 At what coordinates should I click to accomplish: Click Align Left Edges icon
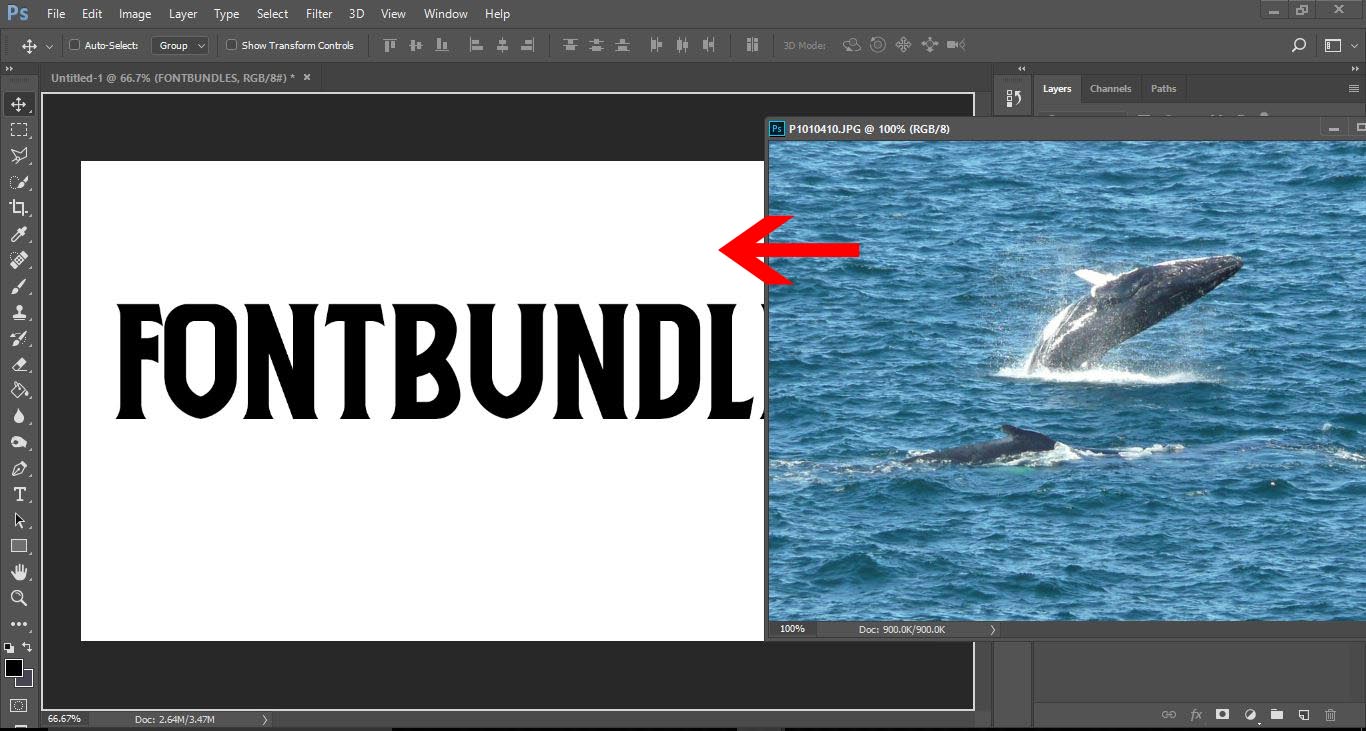coord(477,45)
